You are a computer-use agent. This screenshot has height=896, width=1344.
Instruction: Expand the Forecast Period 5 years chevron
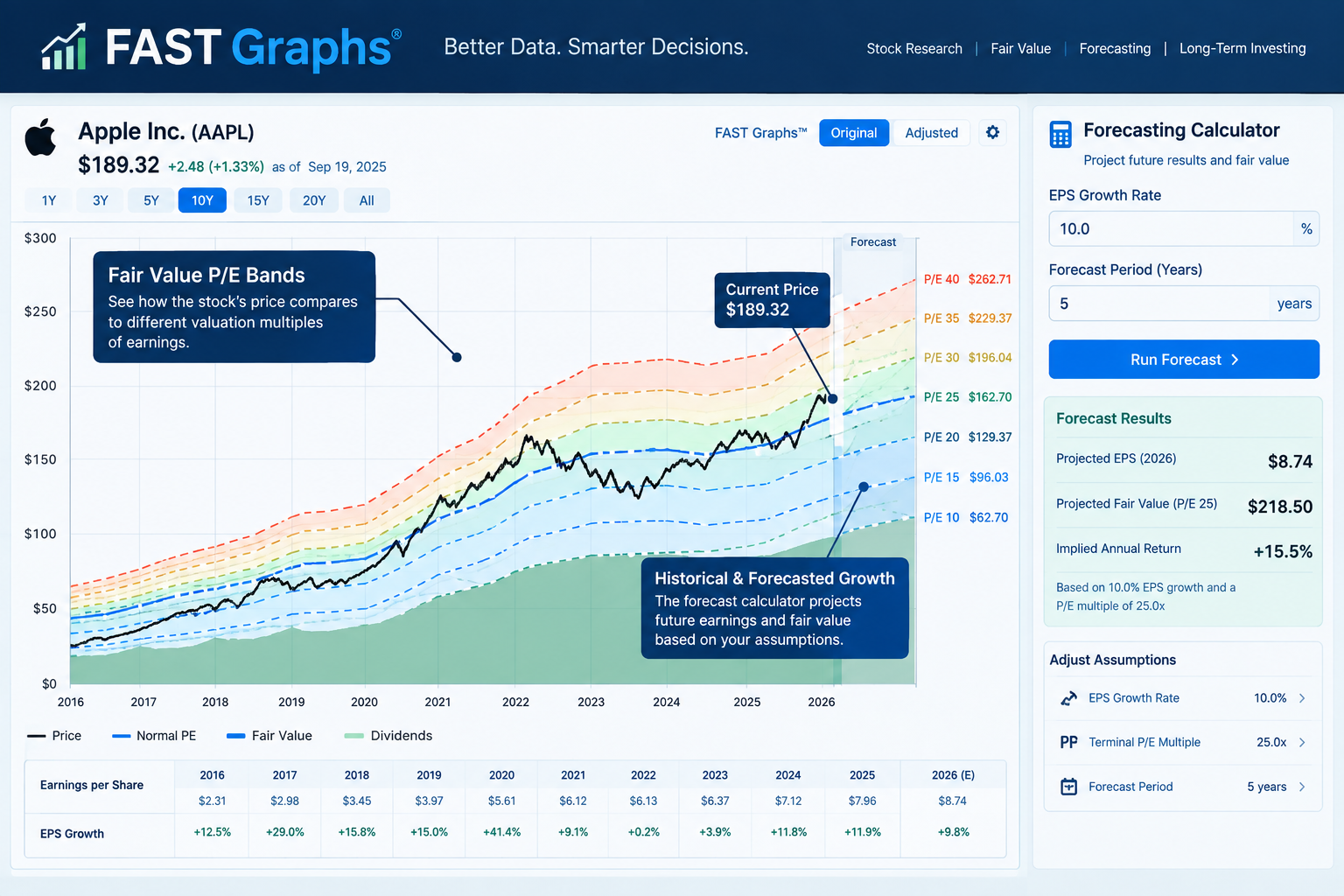(1302, 787)
